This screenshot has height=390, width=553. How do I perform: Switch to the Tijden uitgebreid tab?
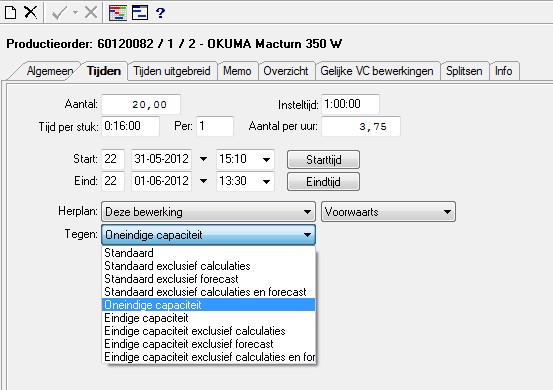point(172,71)
